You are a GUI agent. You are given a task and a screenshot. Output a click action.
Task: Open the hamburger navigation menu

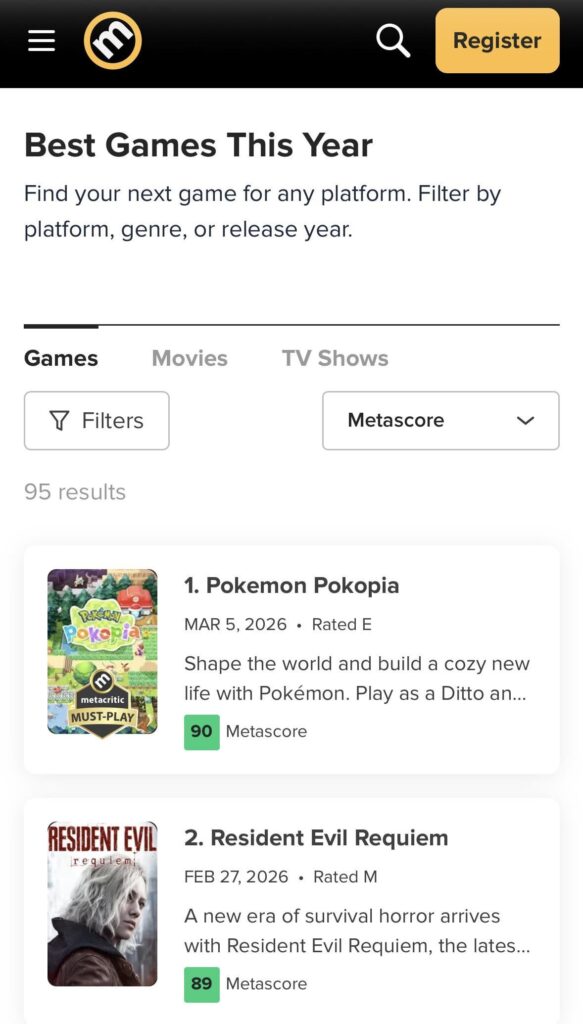tap(41, 40)
